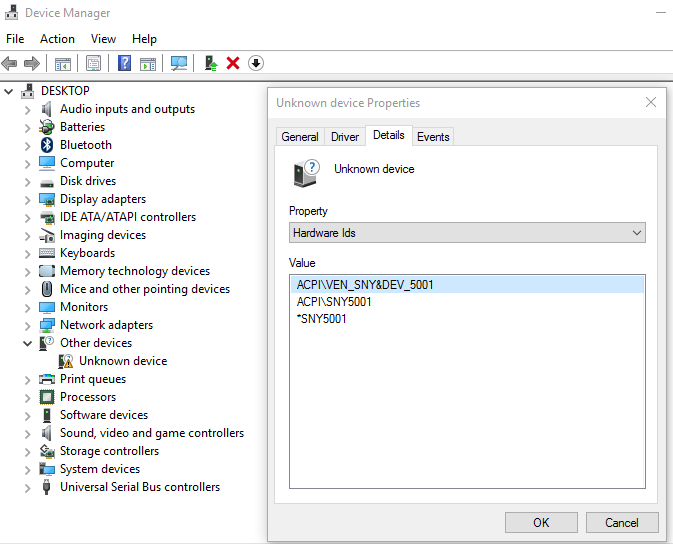Viewport: 673px width, 544px height.
Task: Click the Device Manager title bar icon
Action: pyautogui.click(x=12, y=12)
